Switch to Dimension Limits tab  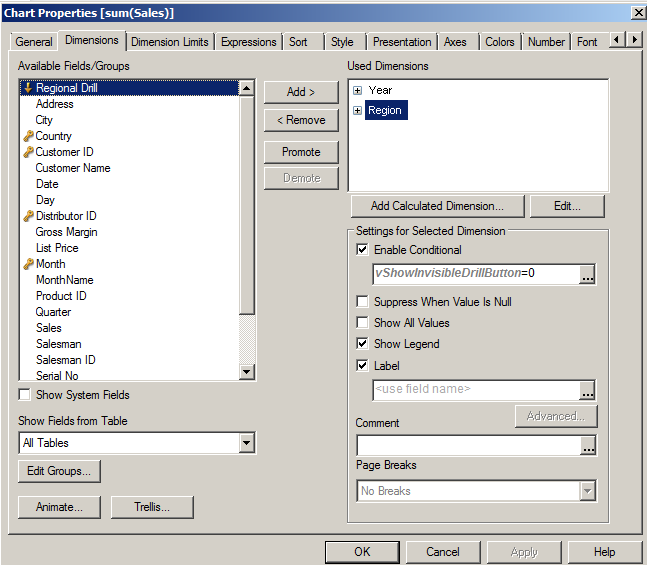coord(170,42)
